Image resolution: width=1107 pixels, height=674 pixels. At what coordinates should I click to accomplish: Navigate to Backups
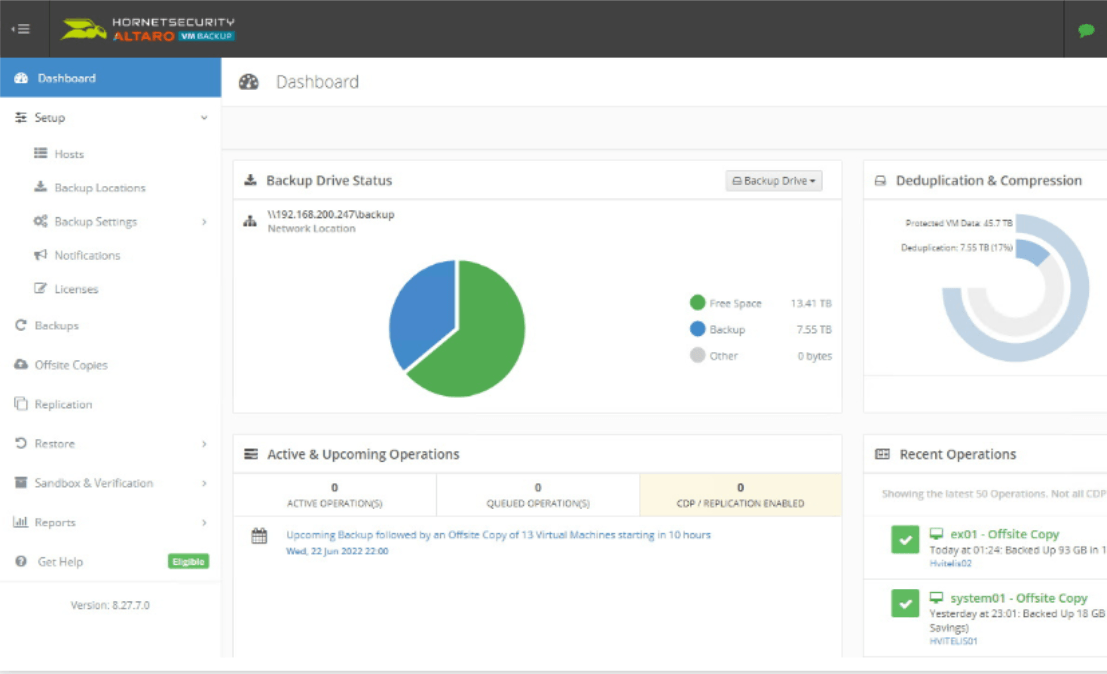click(x=56, y=325)
